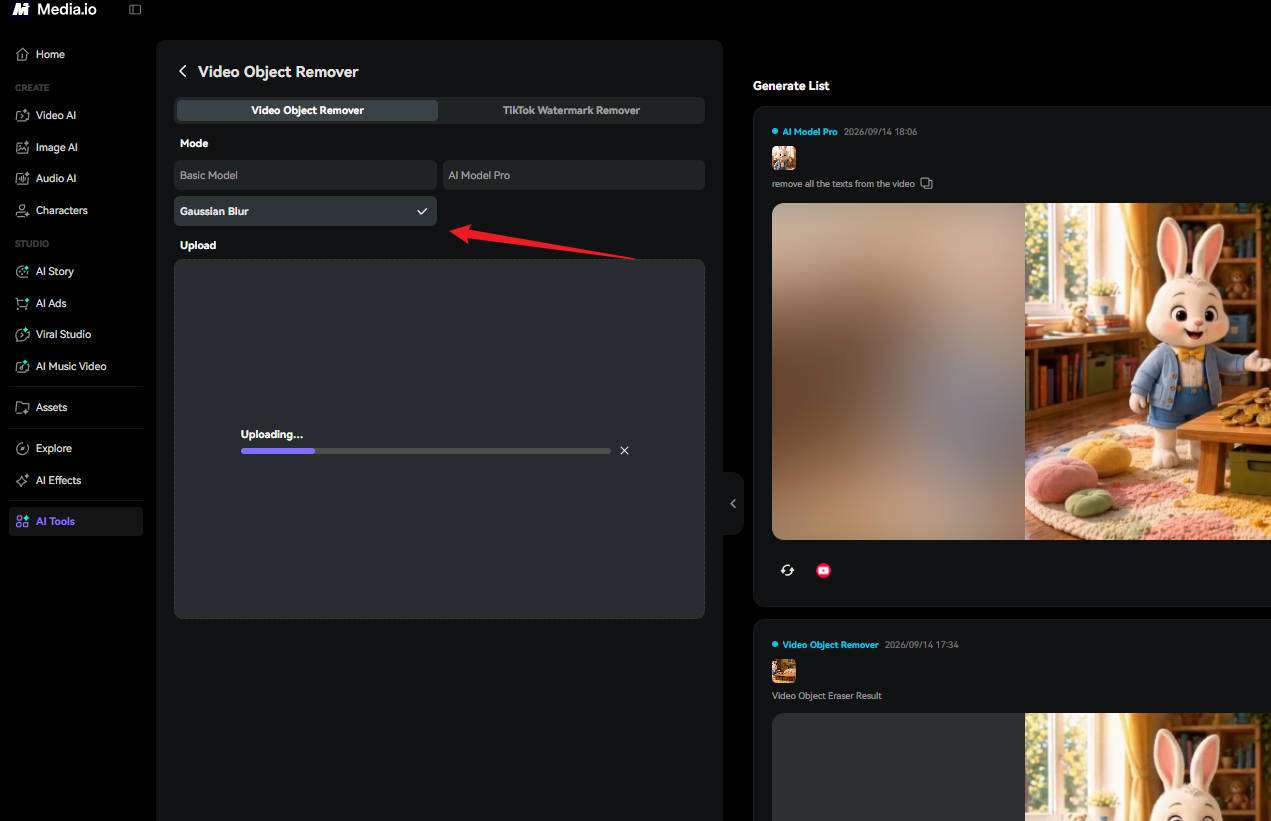Click the 2026/09/14 17:34 timestamp
Screen dimensions: 1271x821
point(922,645)
